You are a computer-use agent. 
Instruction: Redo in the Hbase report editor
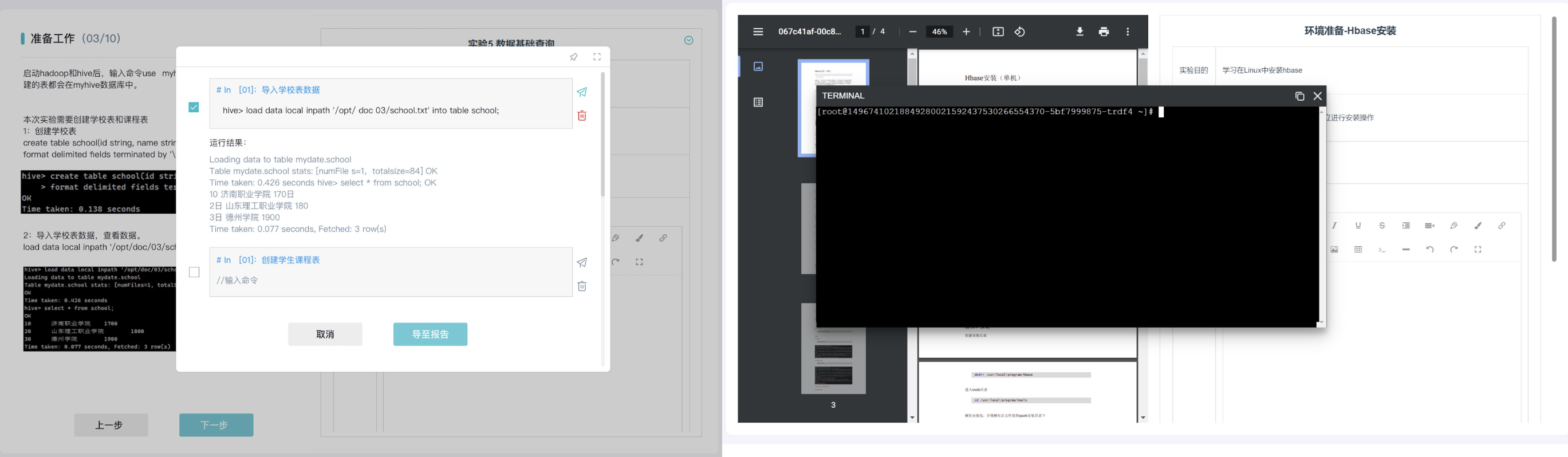point(1454,250)
